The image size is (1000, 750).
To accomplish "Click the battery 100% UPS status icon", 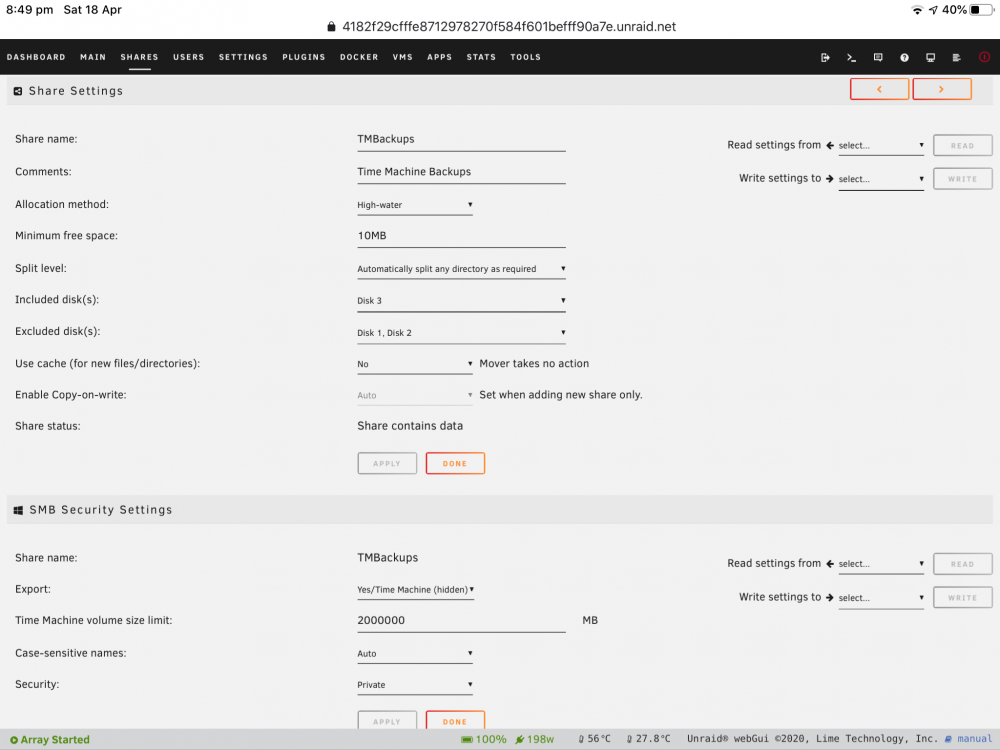I will click(483, 739).
